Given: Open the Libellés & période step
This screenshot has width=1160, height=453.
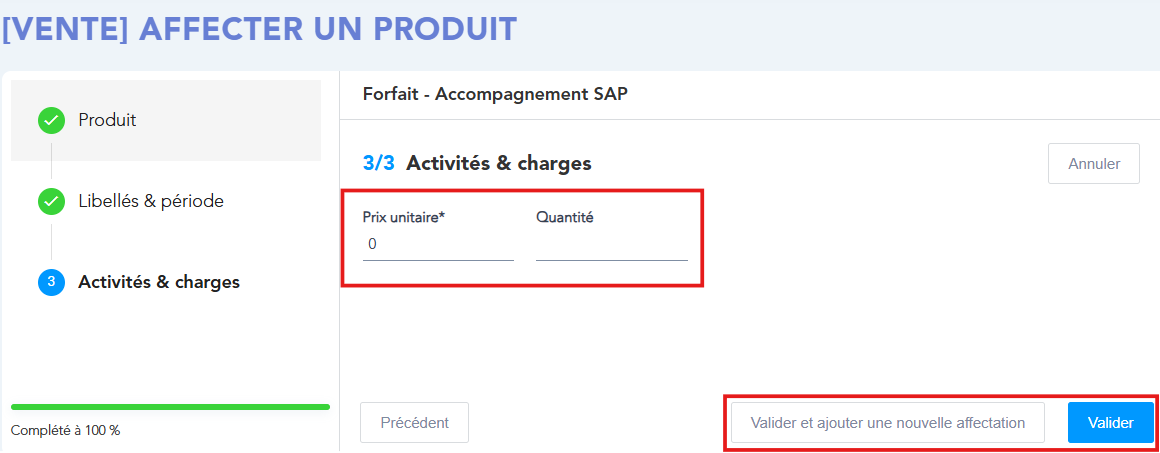Looking at the screenshot, I should (151, 201).
